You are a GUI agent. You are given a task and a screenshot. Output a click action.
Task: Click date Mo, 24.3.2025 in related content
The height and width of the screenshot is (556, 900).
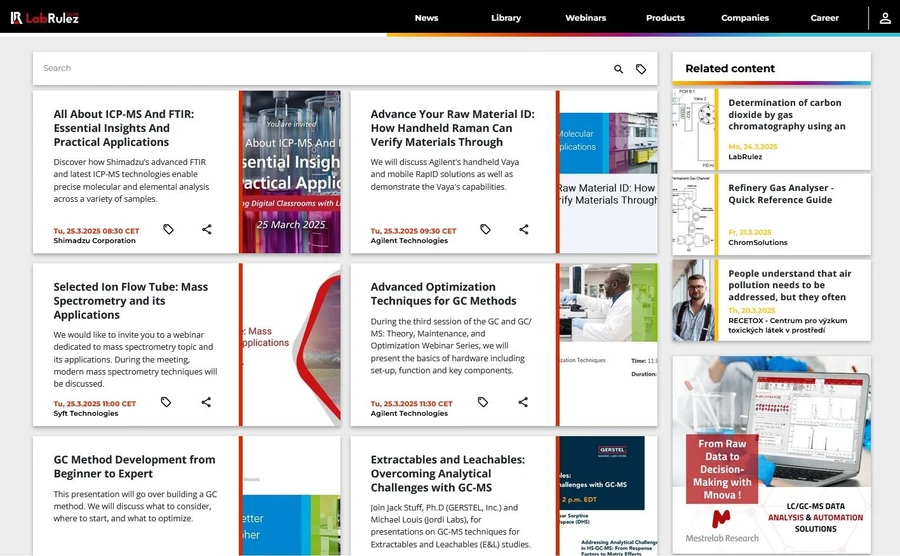point(752,147)
